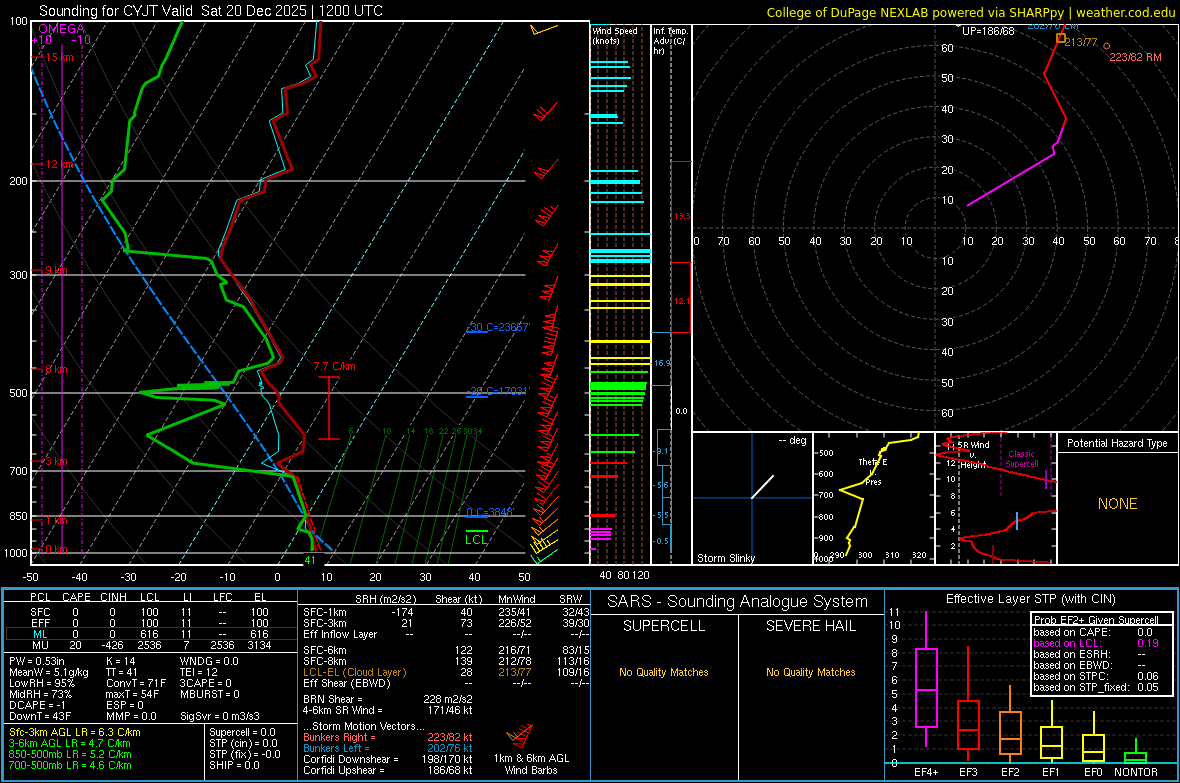The height and width of the screenshot is (783, 1180).
Task: Select the OMEGA label on the Skew-T
Action: [x=62, y=29]
